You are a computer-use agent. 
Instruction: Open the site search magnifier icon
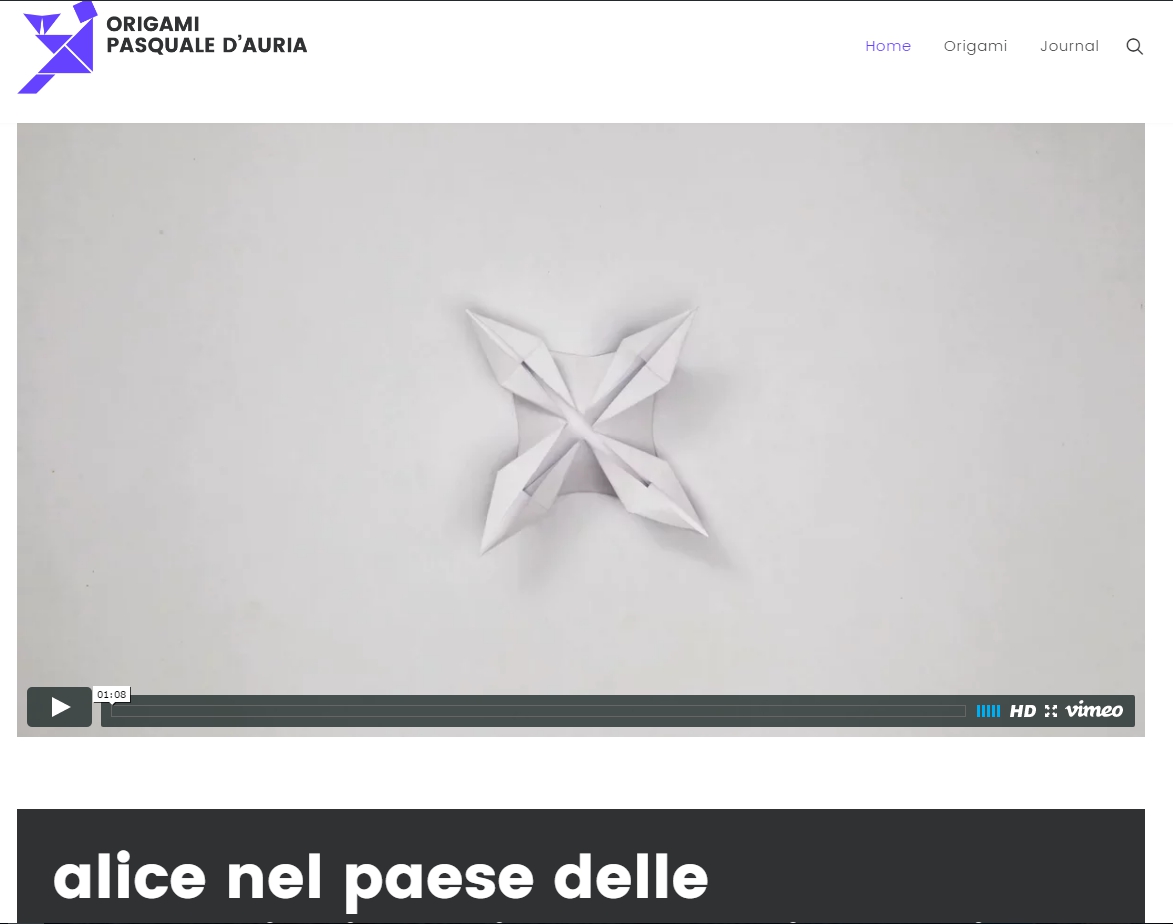click(x=1134, y=46)
